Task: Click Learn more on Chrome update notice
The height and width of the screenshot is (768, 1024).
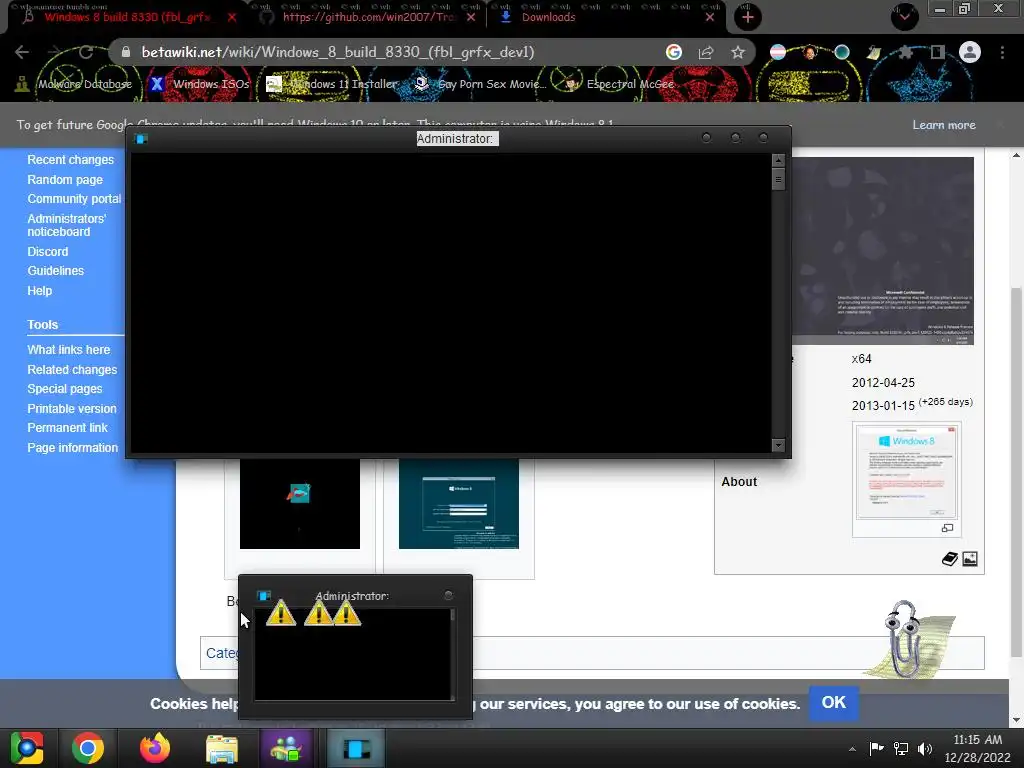Action: pos(944,125)
